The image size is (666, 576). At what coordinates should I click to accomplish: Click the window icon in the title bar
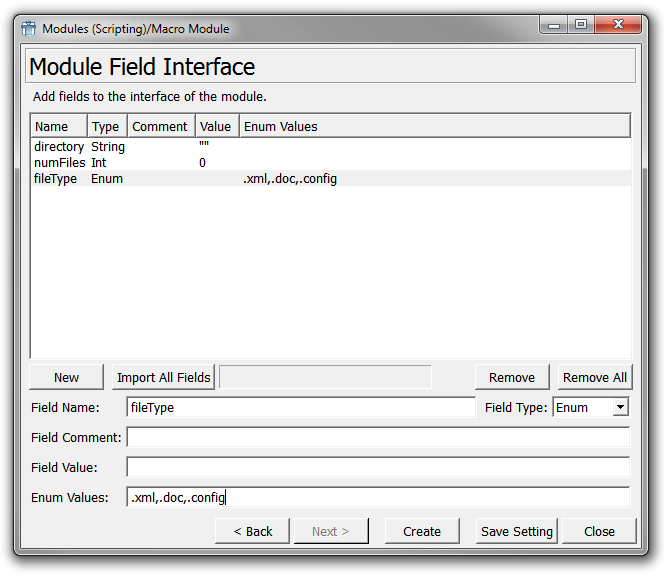point(29,28)
